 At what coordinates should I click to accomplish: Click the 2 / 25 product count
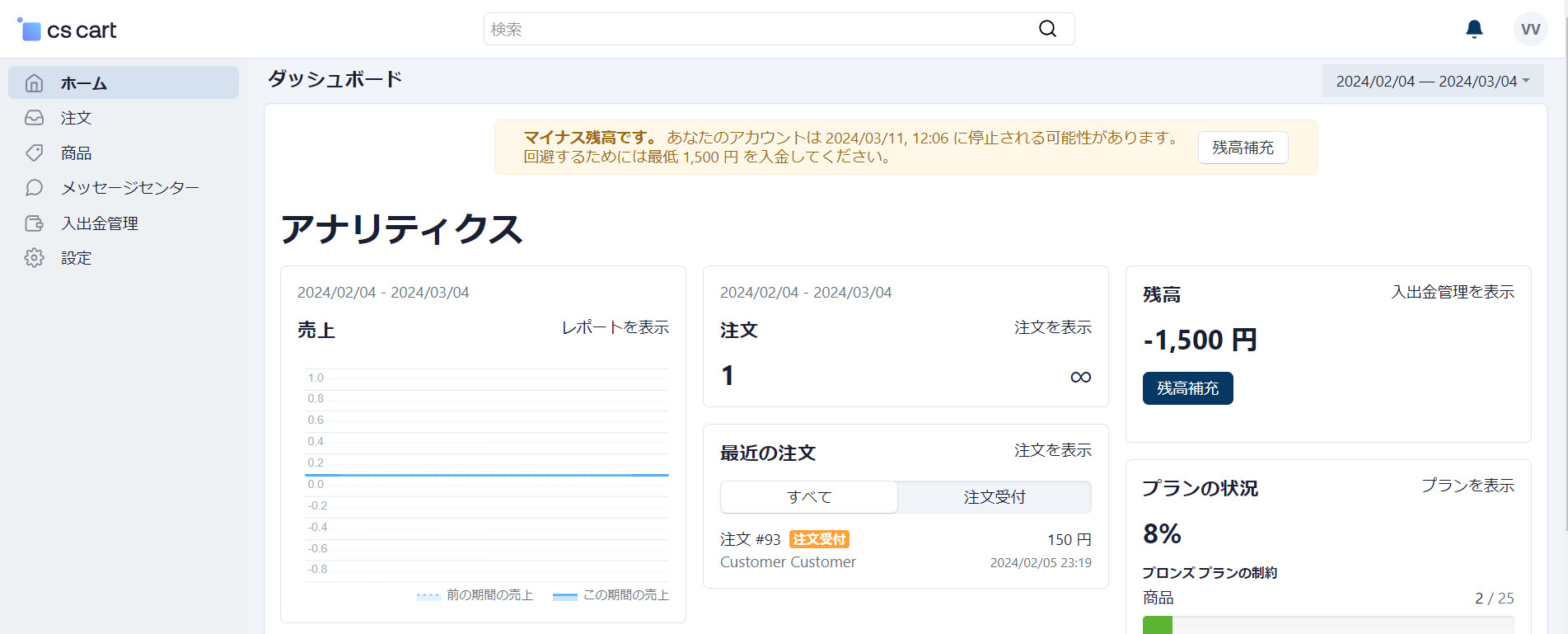click(x=1494, y=599)
